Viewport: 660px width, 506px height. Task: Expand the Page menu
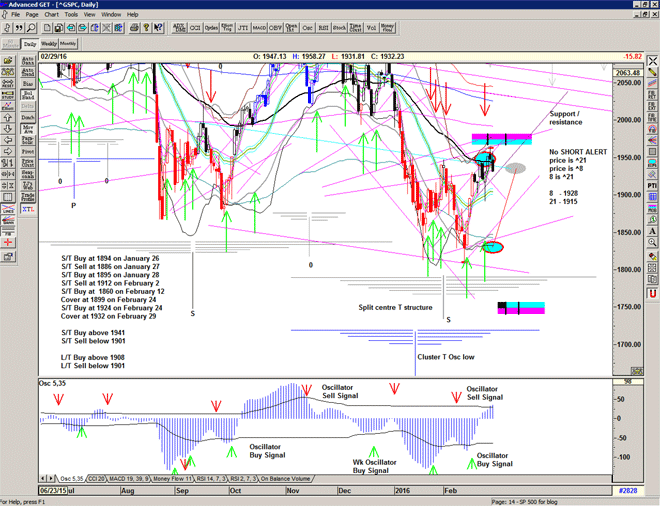[x=32, y=15]
